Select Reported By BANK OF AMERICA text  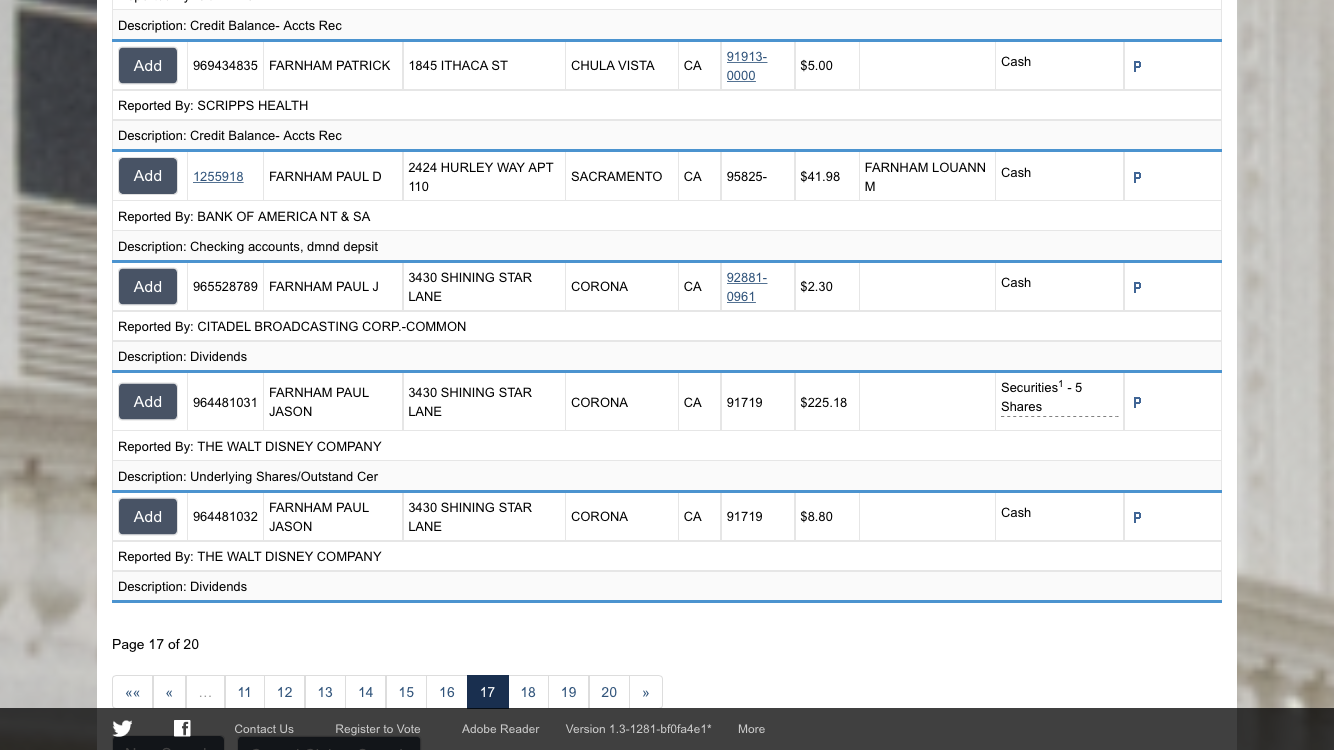[x=244, y=217]
